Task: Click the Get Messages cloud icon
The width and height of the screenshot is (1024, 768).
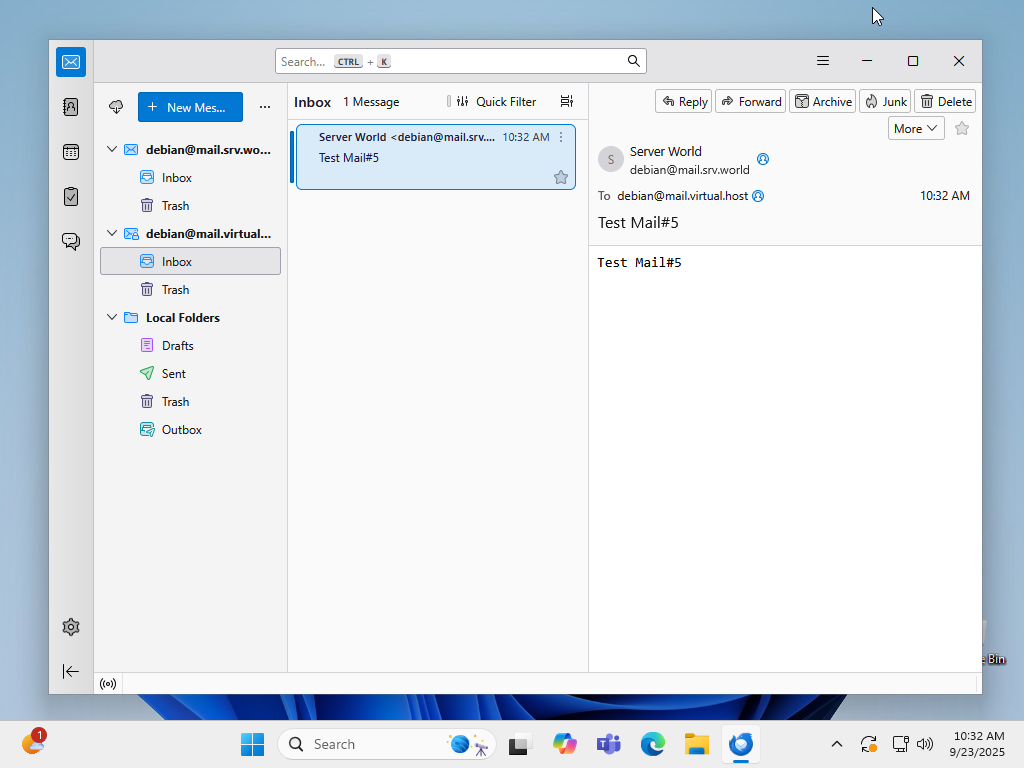Action: coord(116,107)
